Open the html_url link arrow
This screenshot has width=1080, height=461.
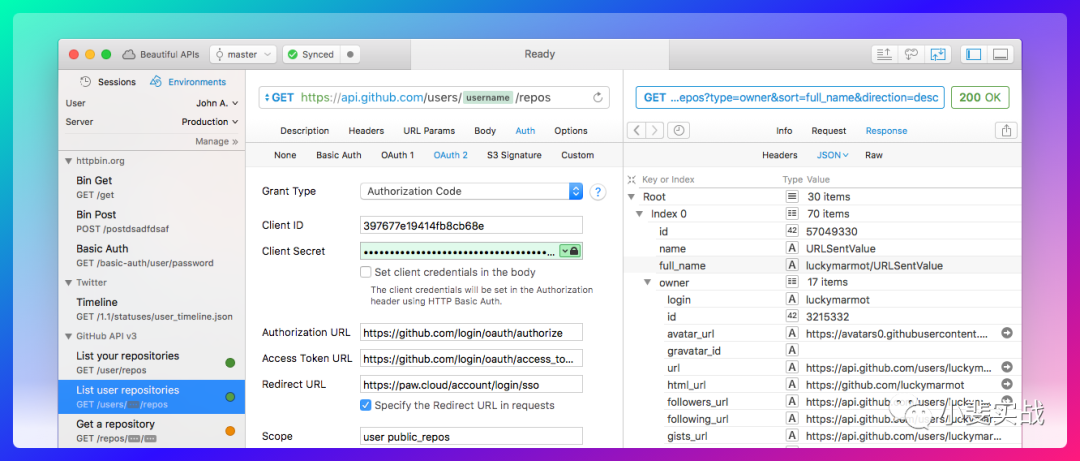tap(1007, 385)
